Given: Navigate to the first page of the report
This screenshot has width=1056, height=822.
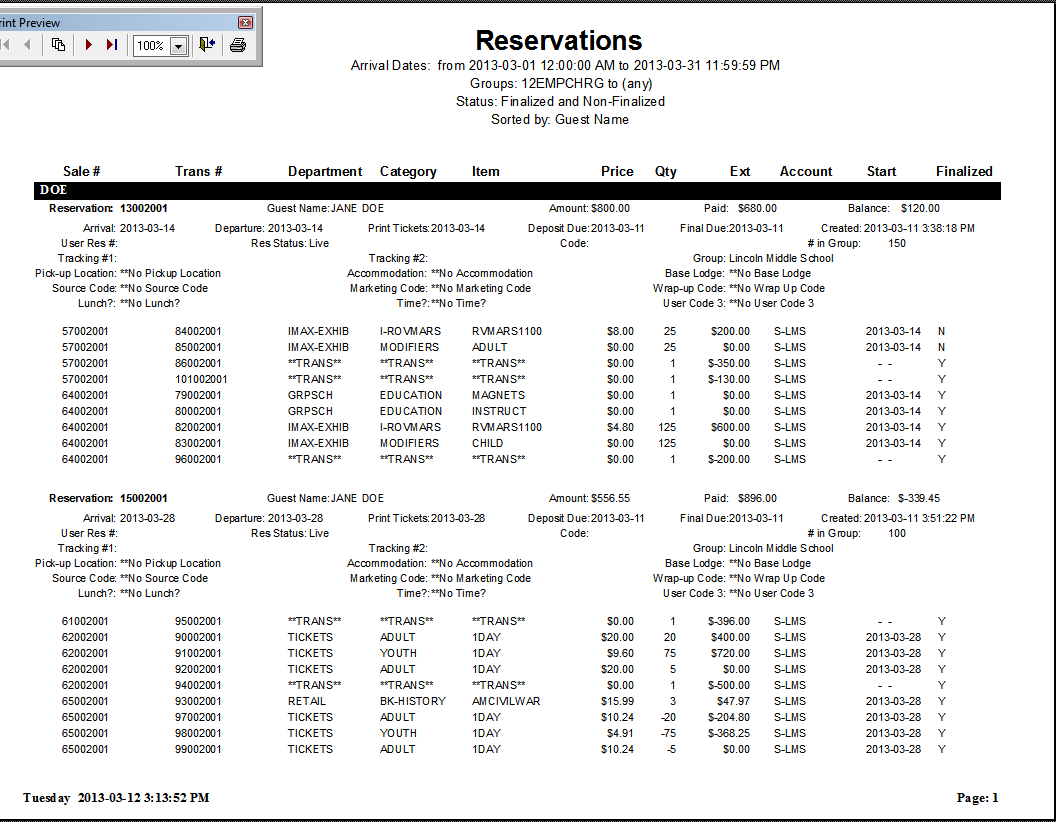Looking at the screenshot, I should pyautogui.click(x=6, y=46).
